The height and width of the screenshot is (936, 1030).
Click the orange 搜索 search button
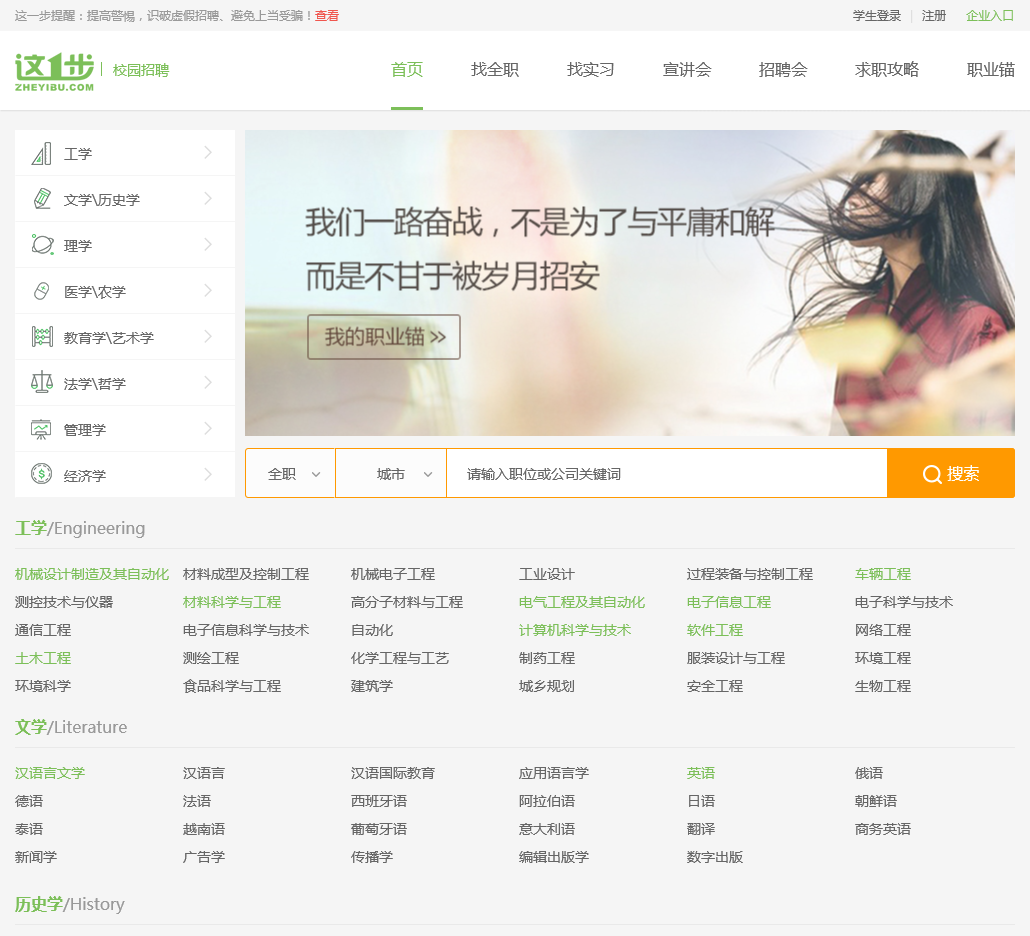coord(951,474)
